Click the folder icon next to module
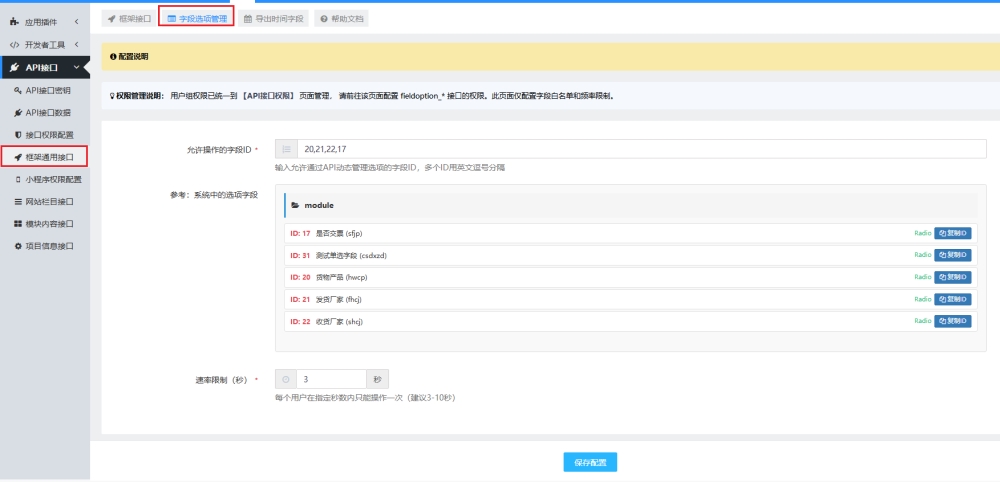Image resolution: width=1000 pixels, height=482 pixels. [295, 205]
